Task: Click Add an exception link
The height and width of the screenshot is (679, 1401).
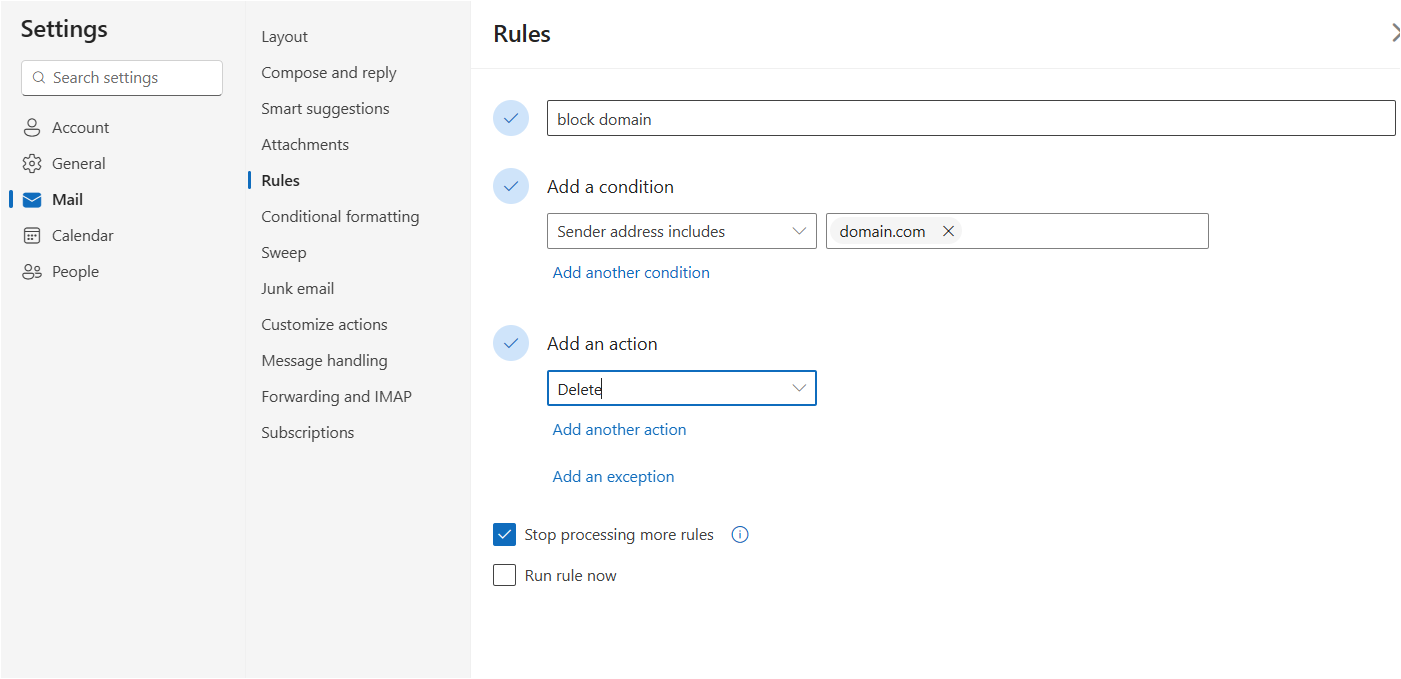Action: point(613,477)
